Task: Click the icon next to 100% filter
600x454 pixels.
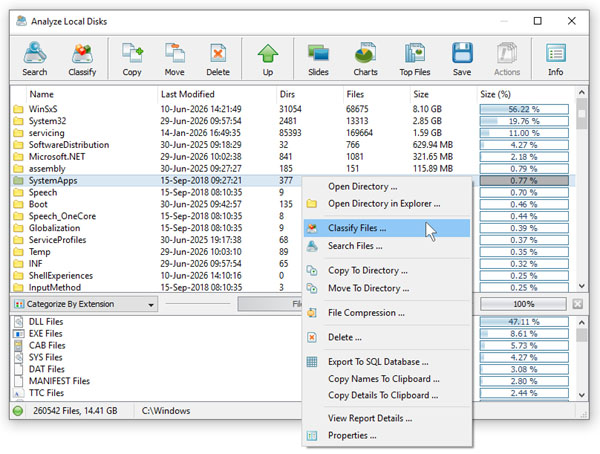Action: coord(577,304)
